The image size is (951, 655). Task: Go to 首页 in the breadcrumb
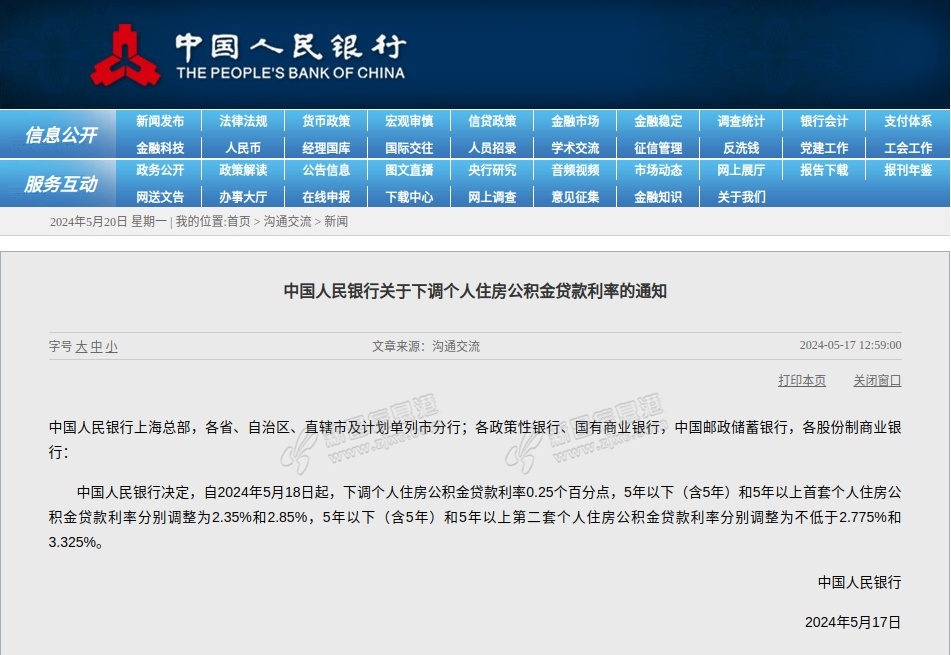[x=238, y=221]
